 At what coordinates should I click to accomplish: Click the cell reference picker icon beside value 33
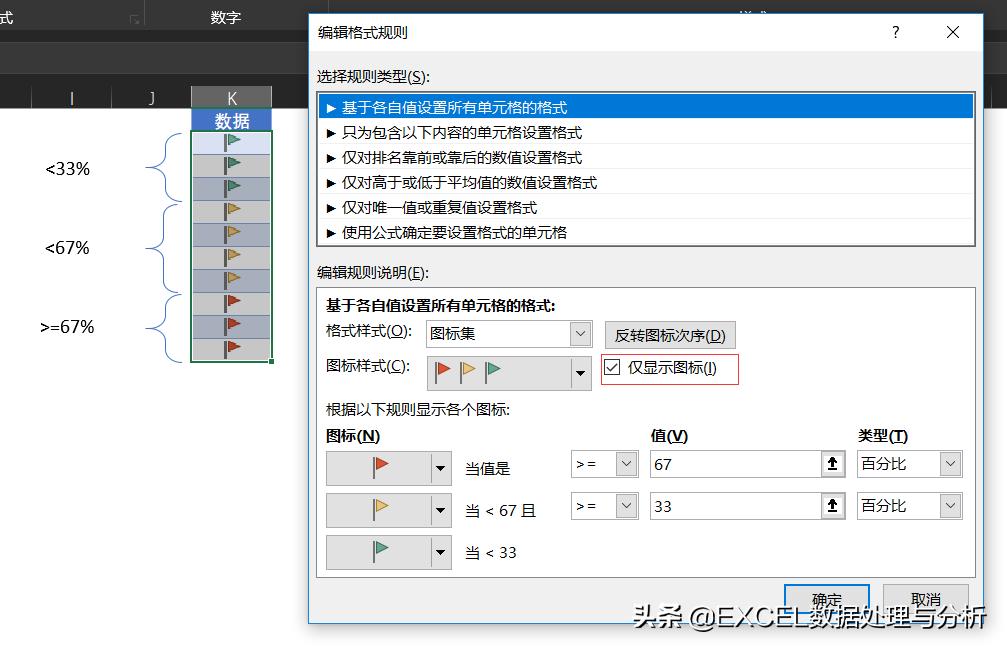pos(833,505)
